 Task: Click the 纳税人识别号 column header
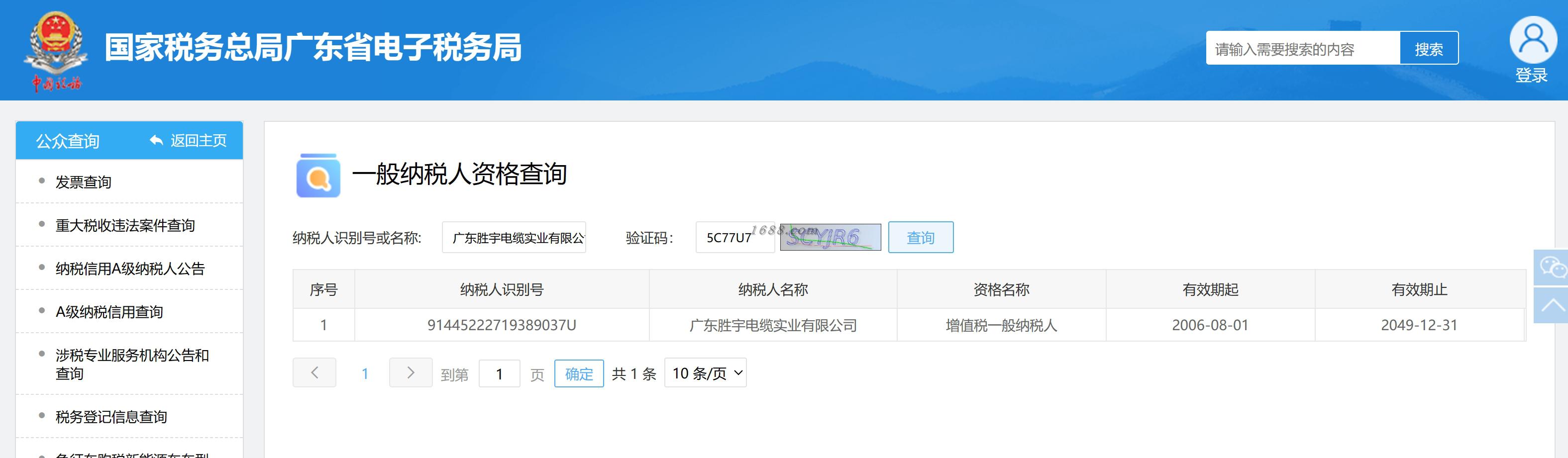click(502, 289)
